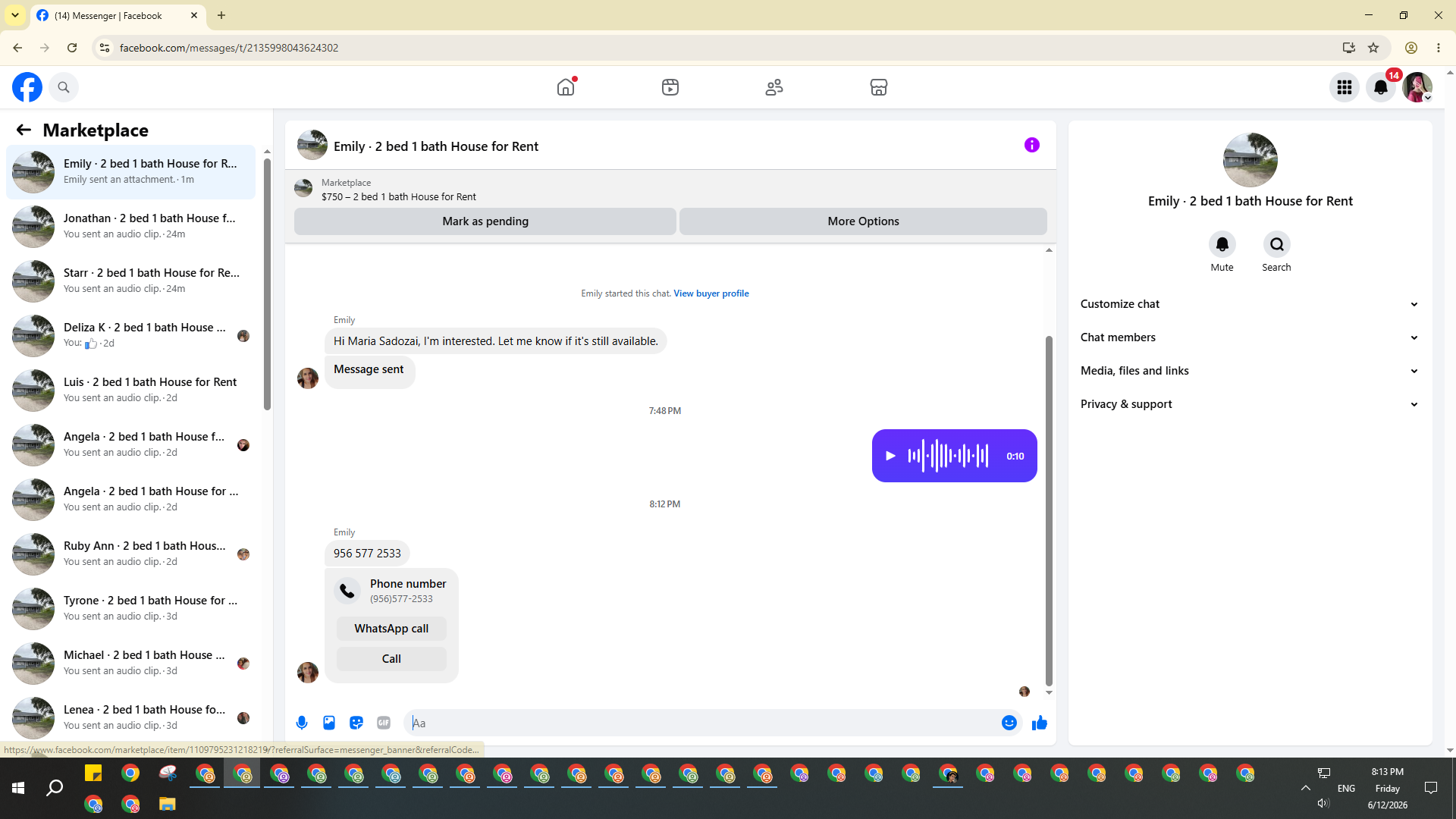Image resolution: width=1456 pixels, height=819 pixels.
Task: Open the Angela conversation reading 'House f...'
Action: click(x=130, y=444)
